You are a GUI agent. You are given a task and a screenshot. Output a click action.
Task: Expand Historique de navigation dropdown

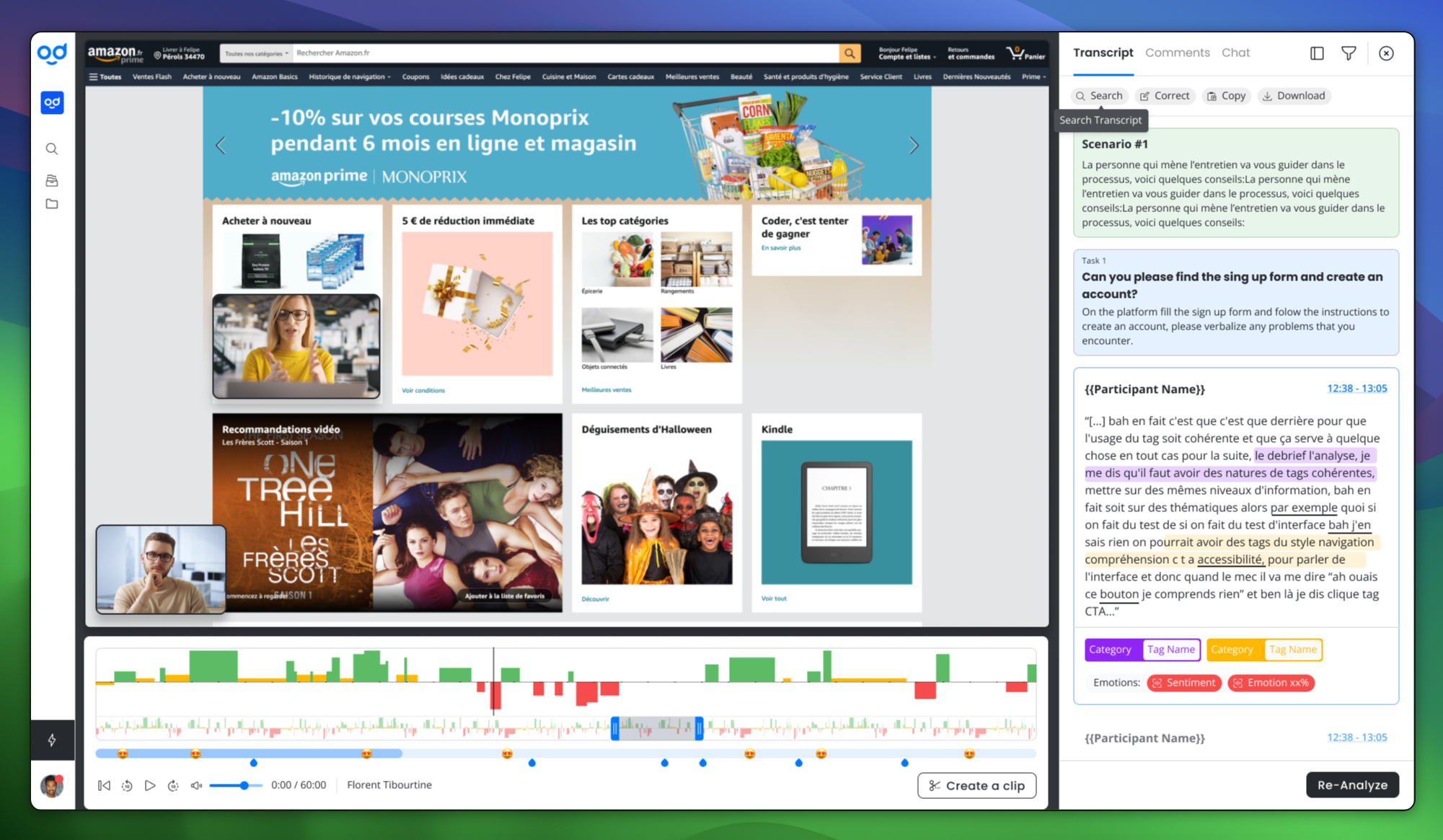pos(350,76)
